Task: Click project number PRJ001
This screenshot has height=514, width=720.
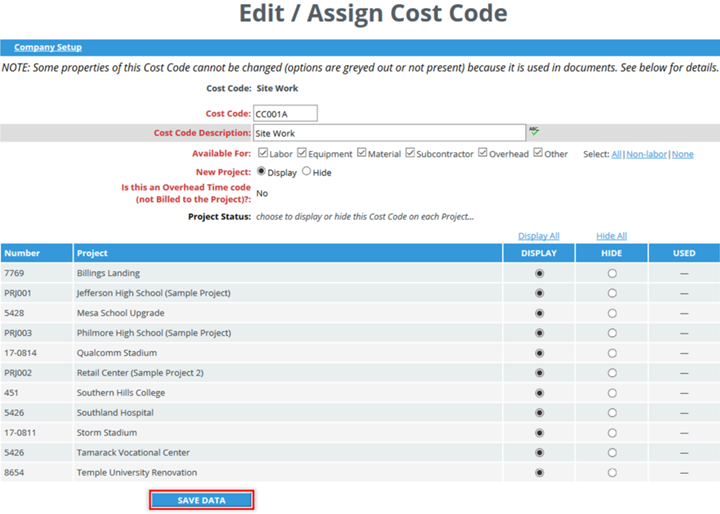Action: [18, 293]
